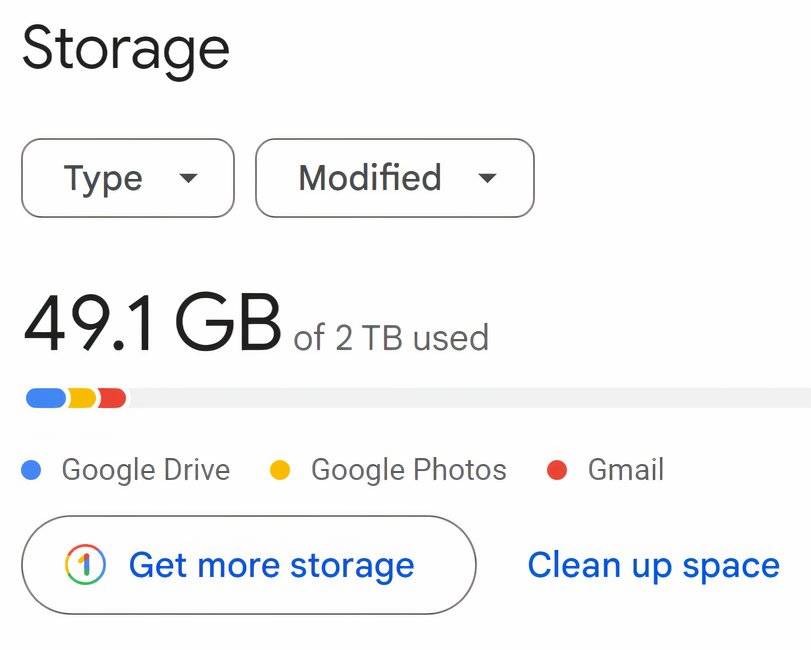Click the Storage page heading

tap(126, 48)
